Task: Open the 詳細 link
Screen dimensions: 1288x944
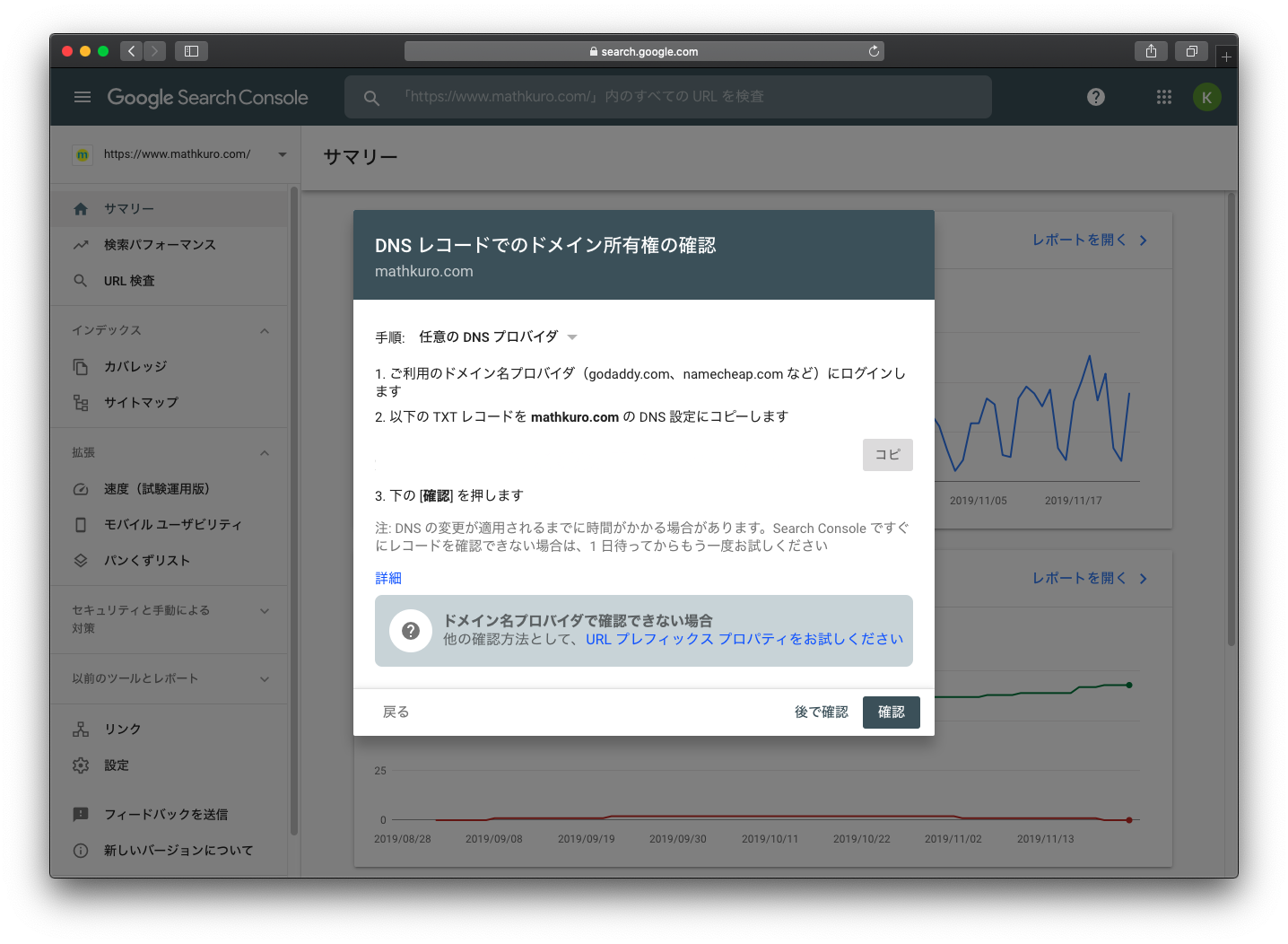Action: [388, 579]
